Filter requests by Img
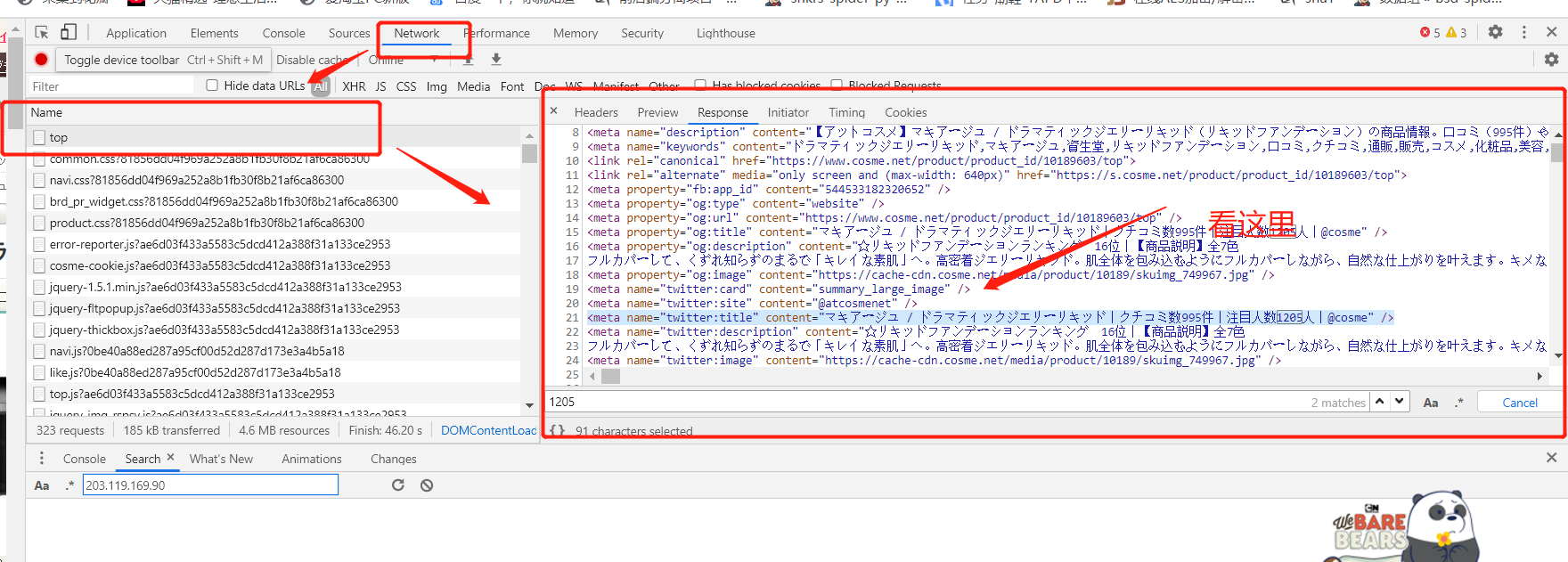This screenshot has width=1568, height=562. tap(437, 86)
